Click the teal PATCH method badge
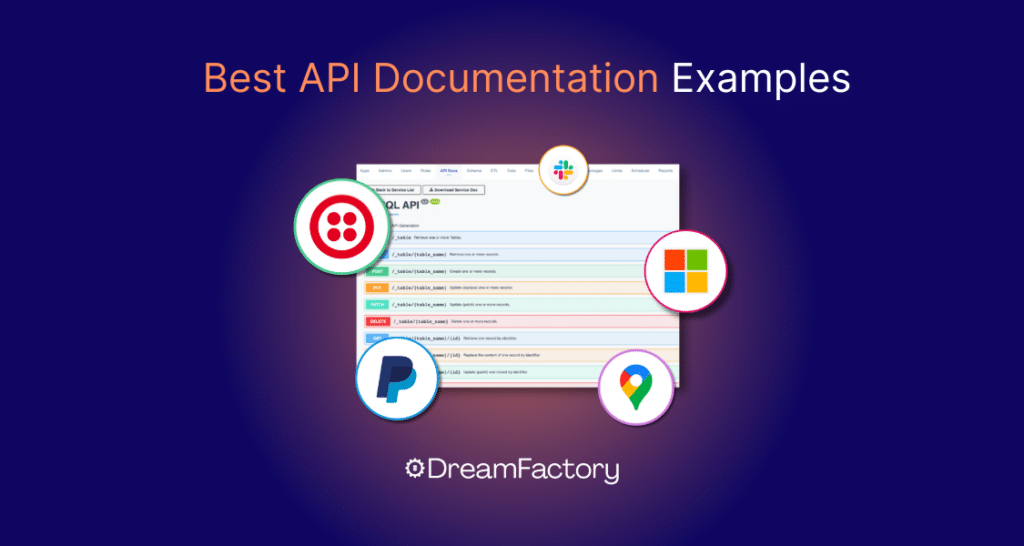Image resolution: width=1024 pixels, height=546 pixels. (377, 304)
